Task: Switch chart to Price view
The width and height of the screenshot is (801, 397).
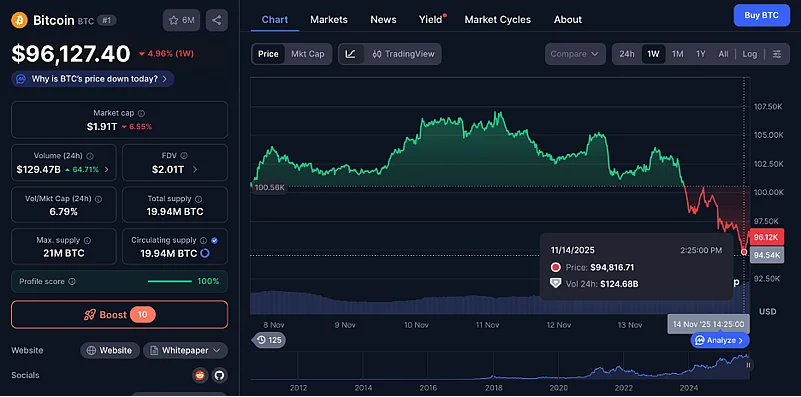Action: pos(268,54)
